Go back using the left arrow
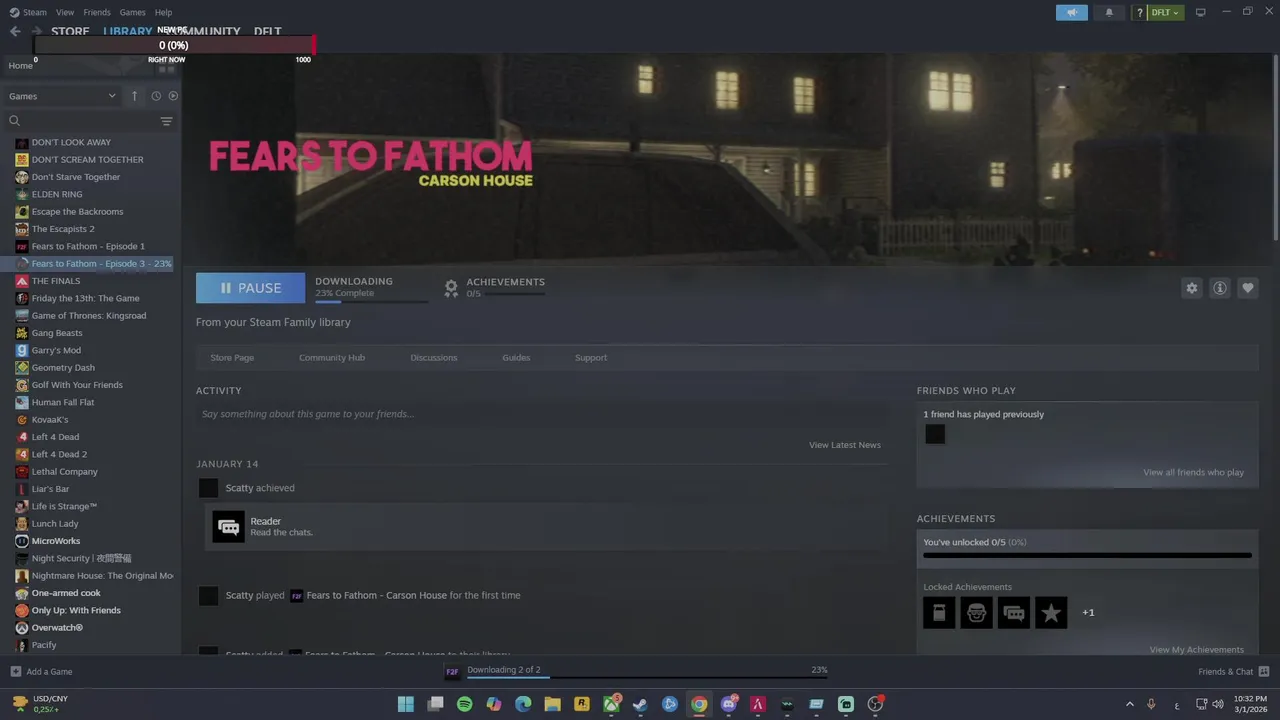This screenshot has width=1280, height=720. [15, 31]
